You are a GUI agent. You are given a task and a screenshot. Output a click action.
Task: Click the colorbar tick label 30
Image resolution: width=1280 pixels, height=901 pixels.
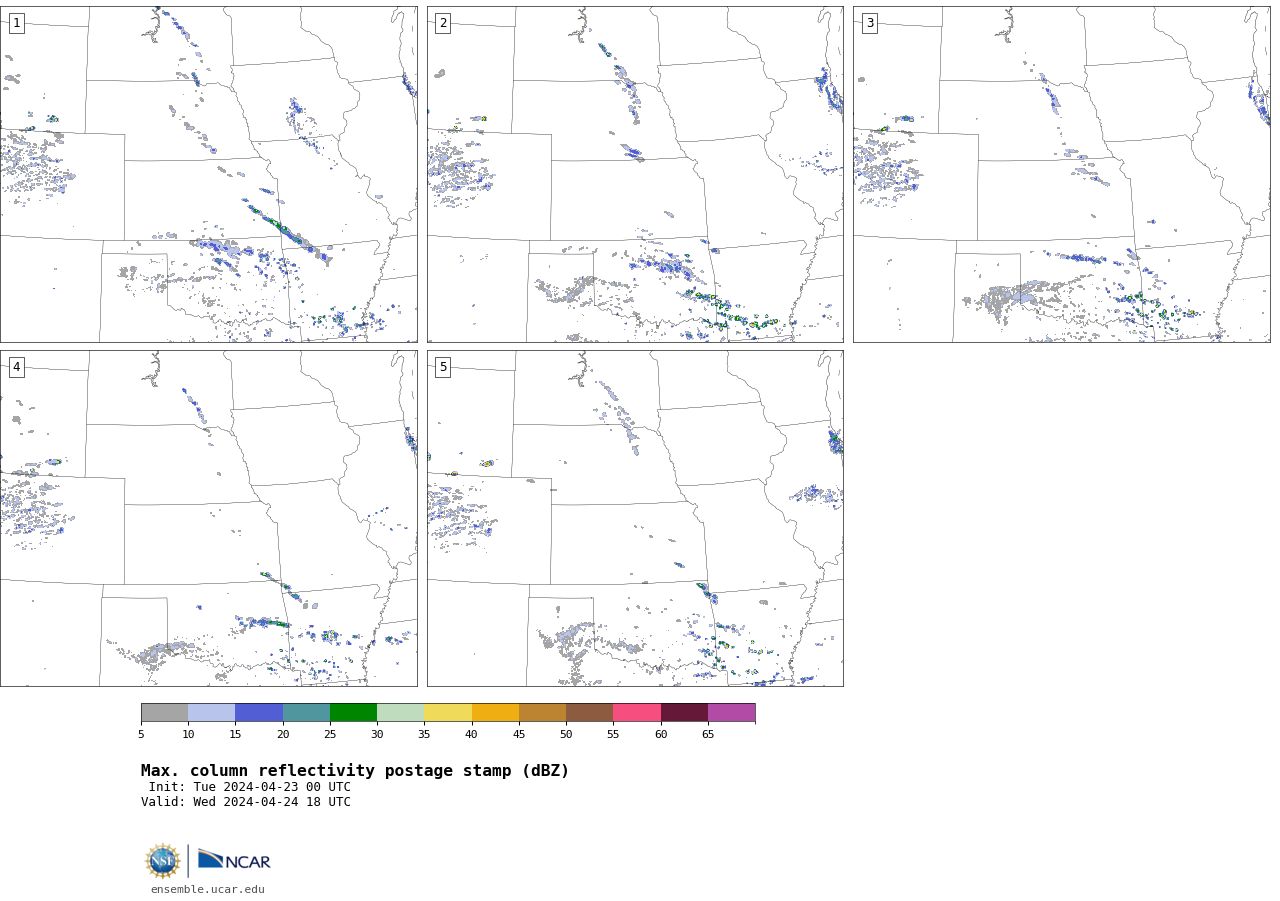pyautogui.click(x=377, y=735)
